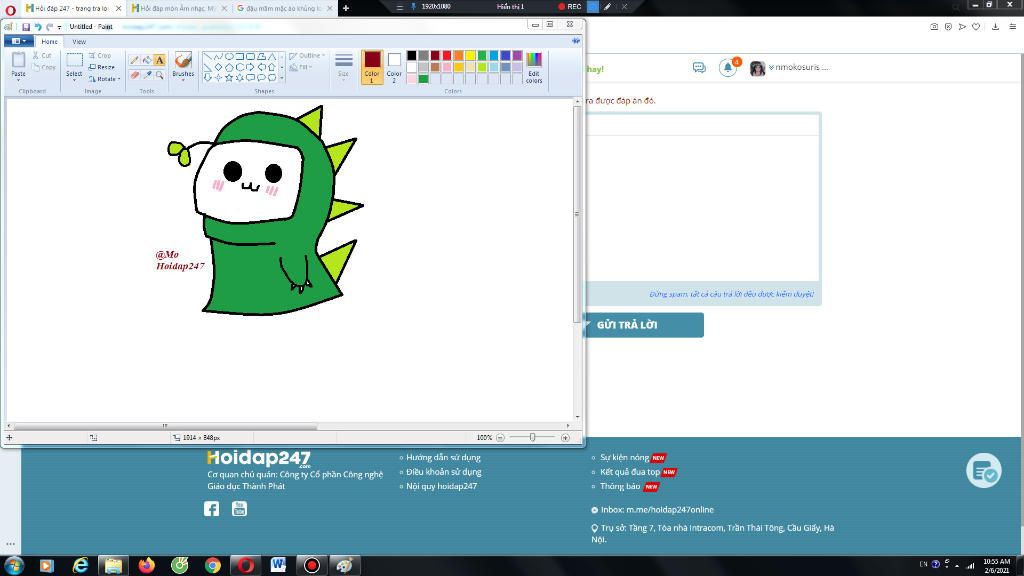Click Zoom out minus button in Paint
This screenshot has width=1024, height=576.
(500, 438)
